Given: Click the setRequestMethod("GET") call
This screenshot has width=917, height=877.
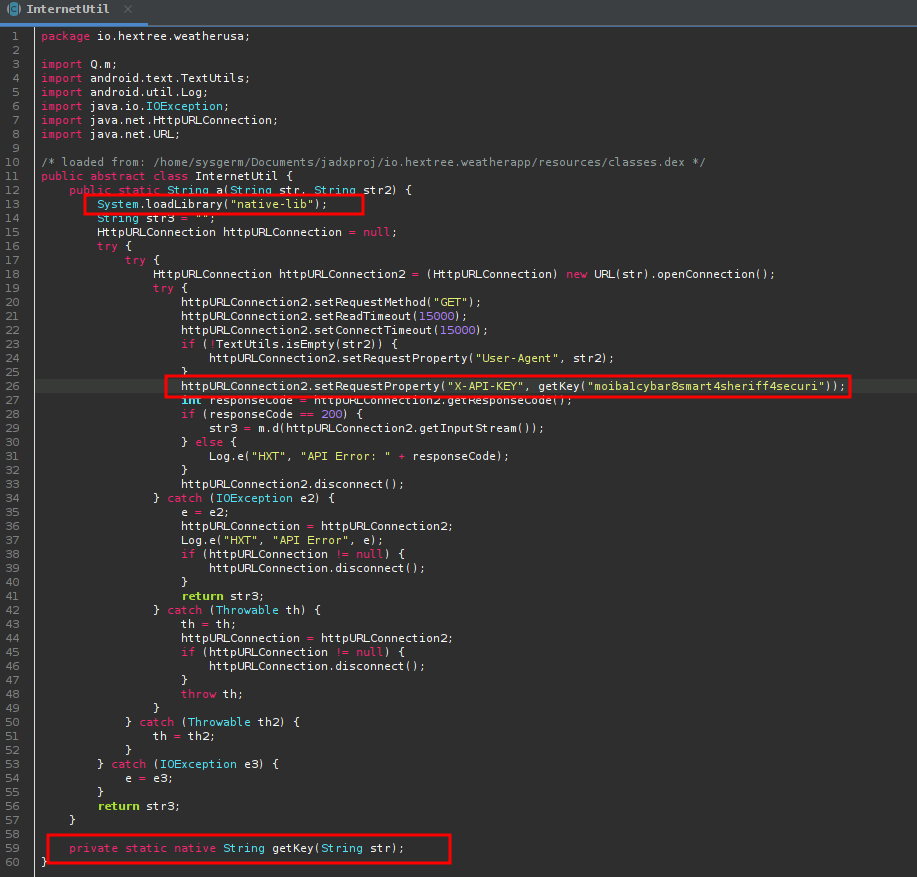Looking at the screenshot, I should pos(330,302).
